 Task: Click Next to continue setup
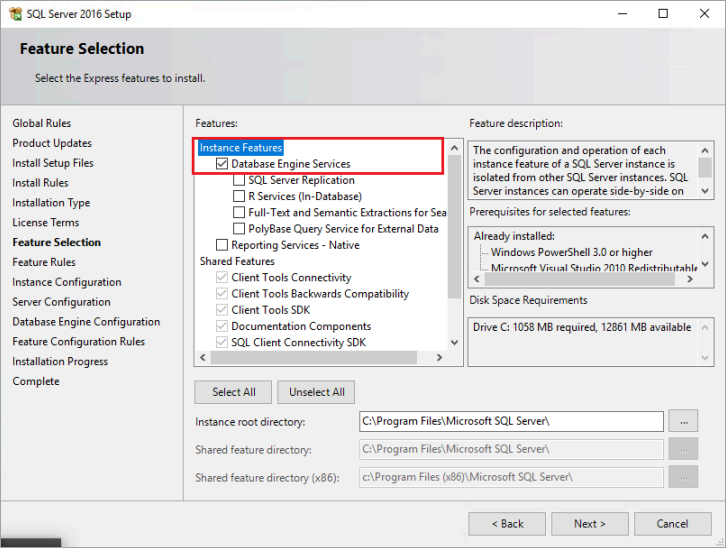tap(589, 523)
